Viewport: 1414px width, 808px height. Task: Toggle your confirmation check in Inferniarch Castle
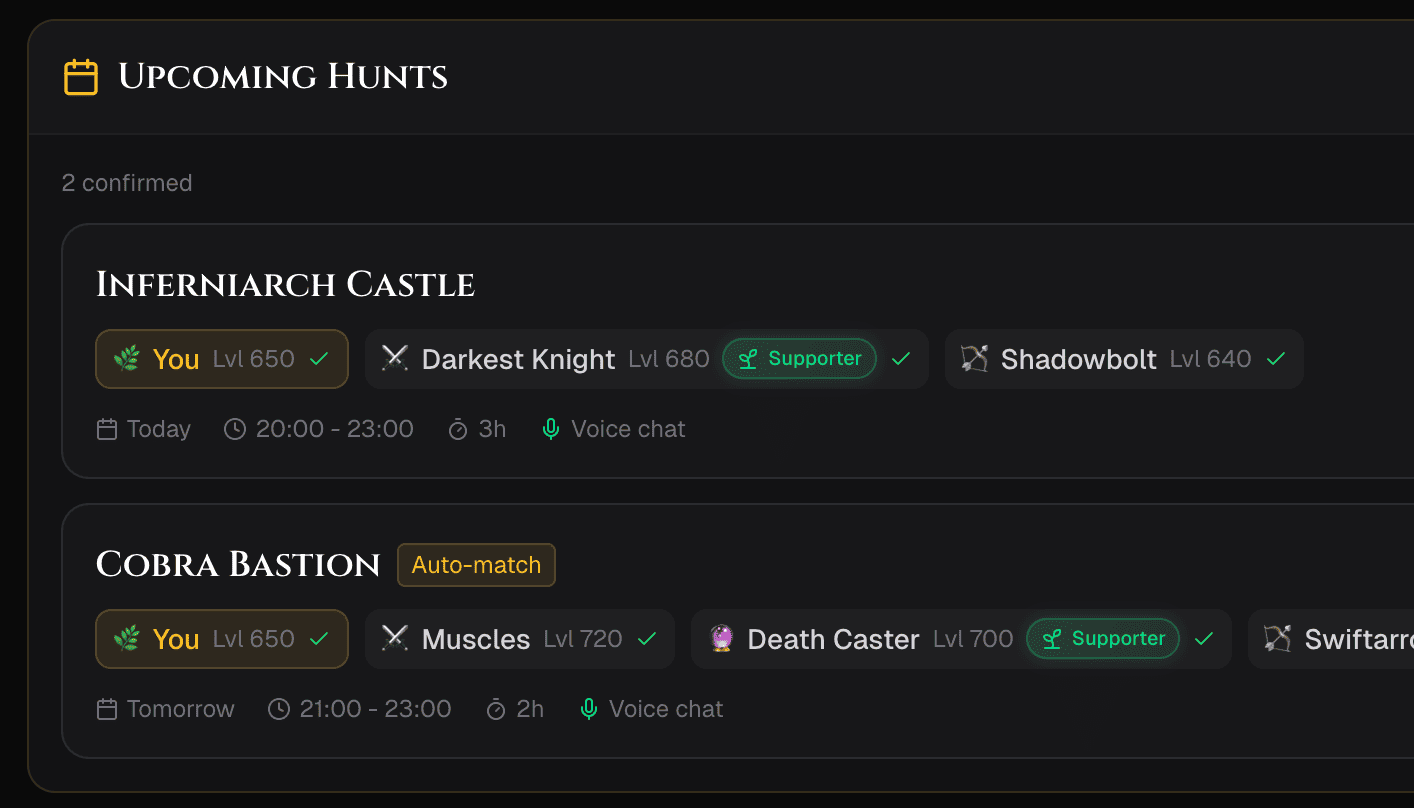320,358
